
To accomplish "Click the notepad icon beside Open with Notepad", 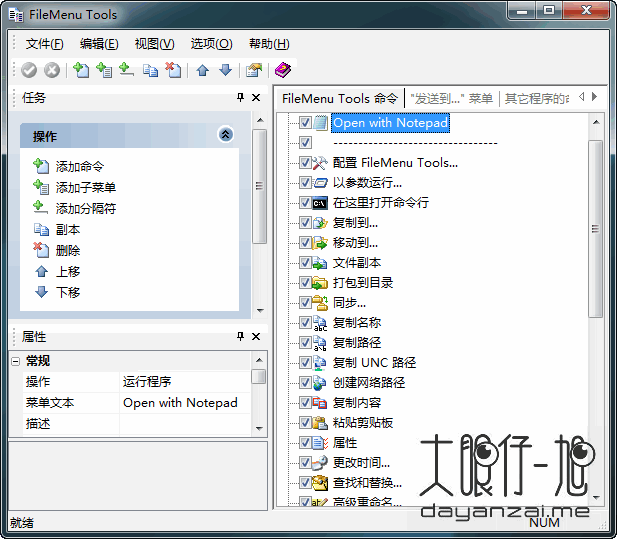I will pos(320,123).
